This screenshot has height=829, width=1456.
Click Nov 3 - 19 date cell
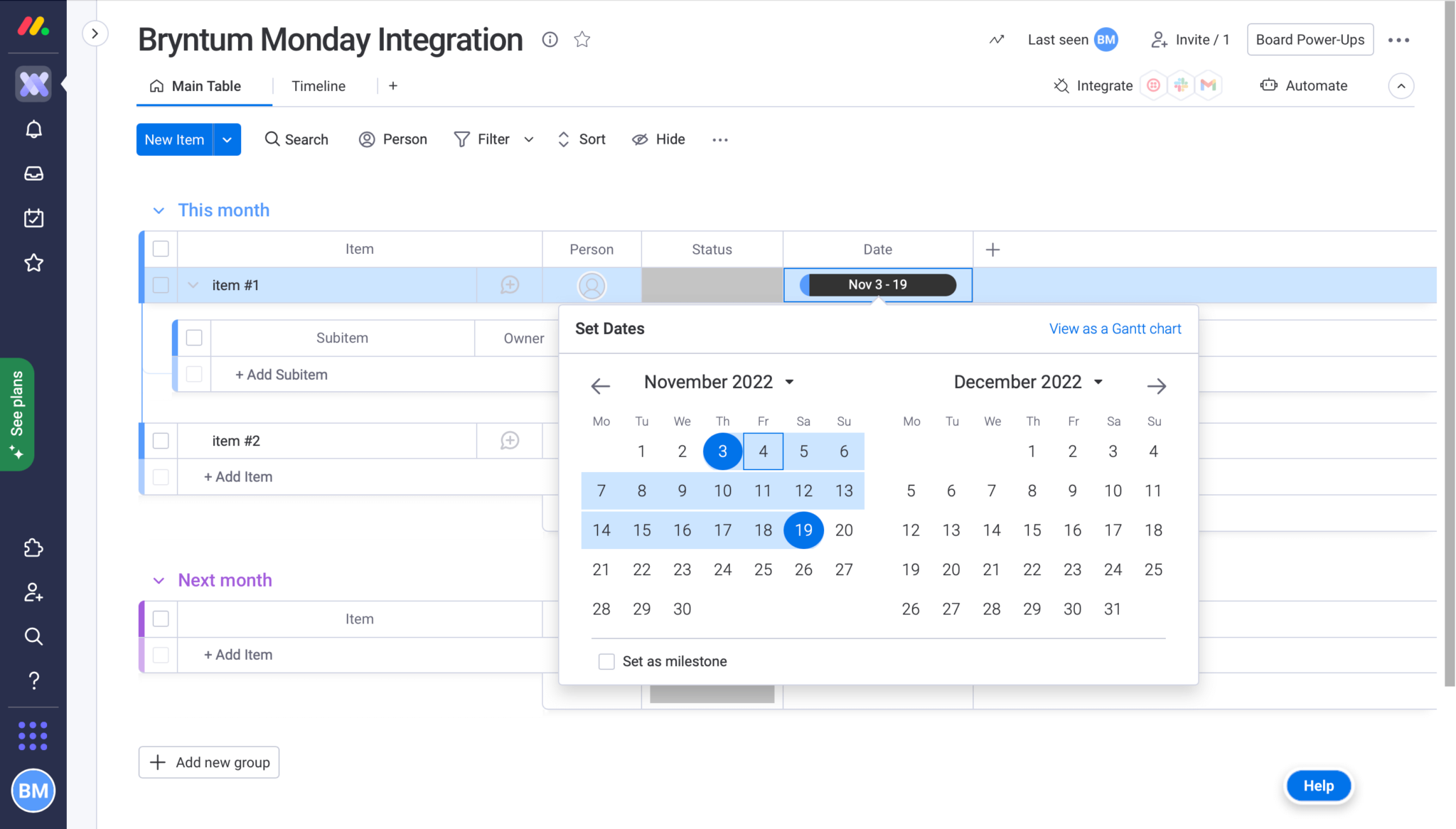click(878, 285)
